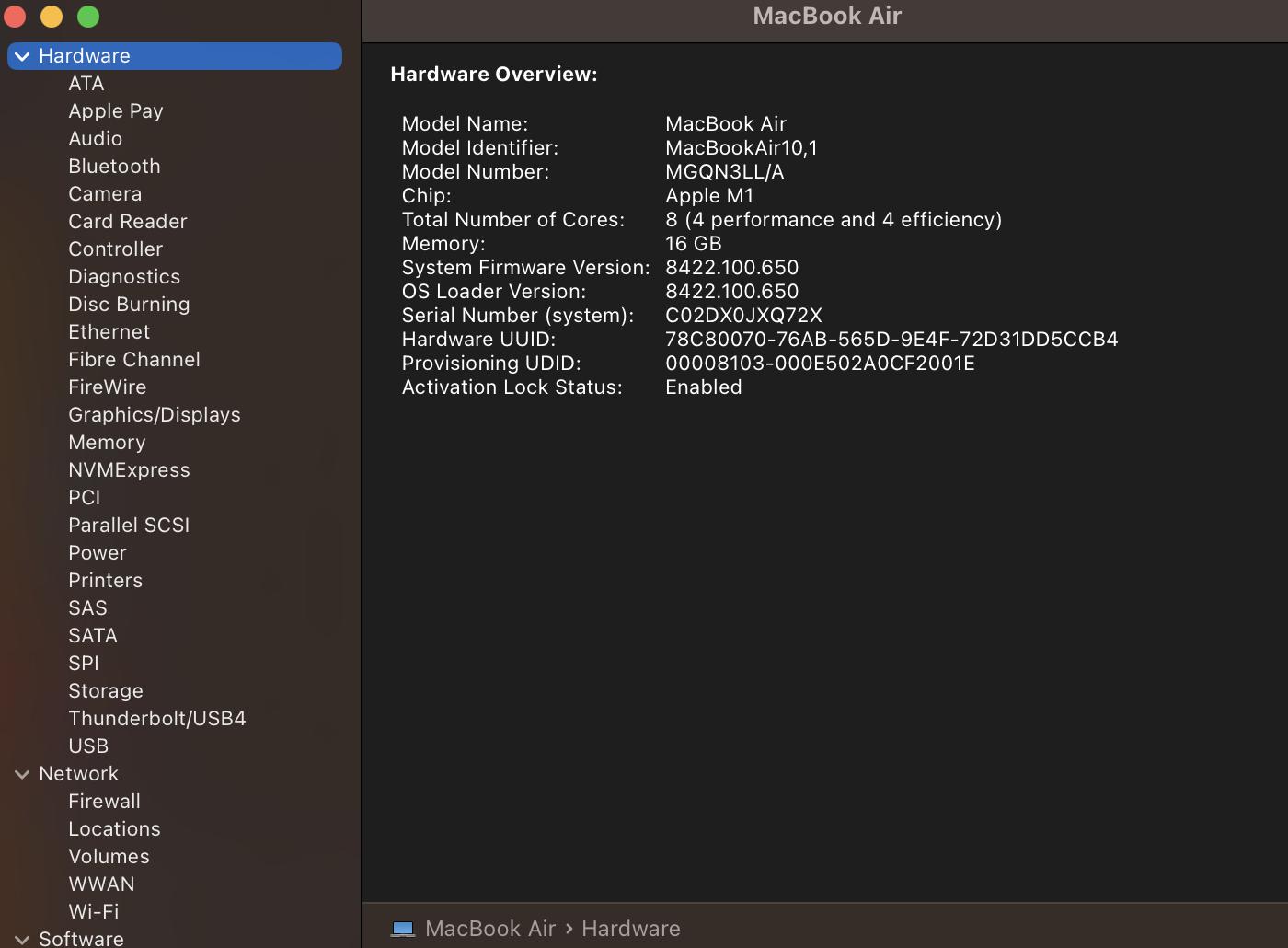Select Software category in sidebar

(81, 939)
